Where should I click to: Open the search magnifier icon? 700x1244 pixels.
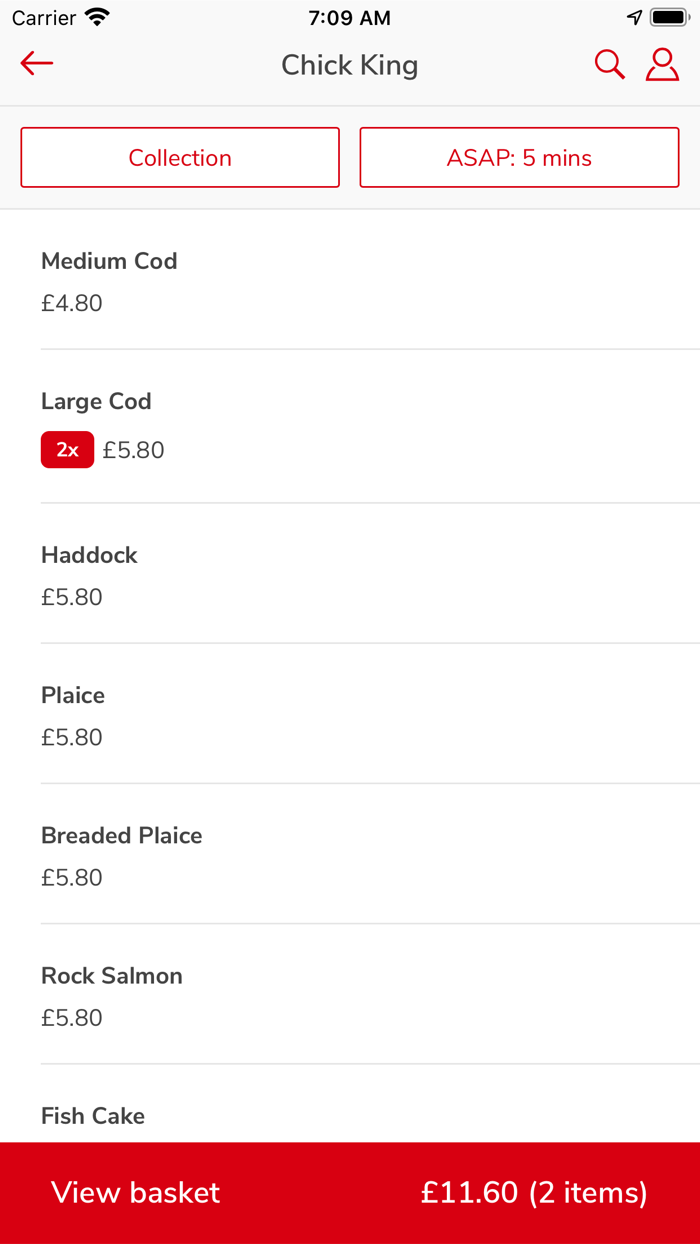point(609,65)
